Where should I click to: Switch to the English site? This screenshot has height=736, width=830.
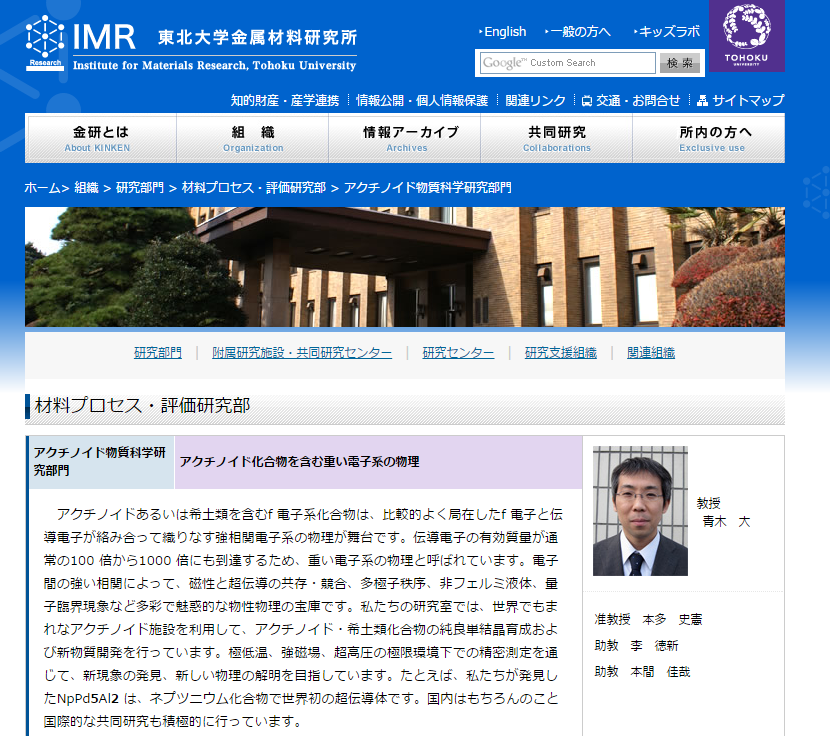pyautogui.click(x=504, y=31)
